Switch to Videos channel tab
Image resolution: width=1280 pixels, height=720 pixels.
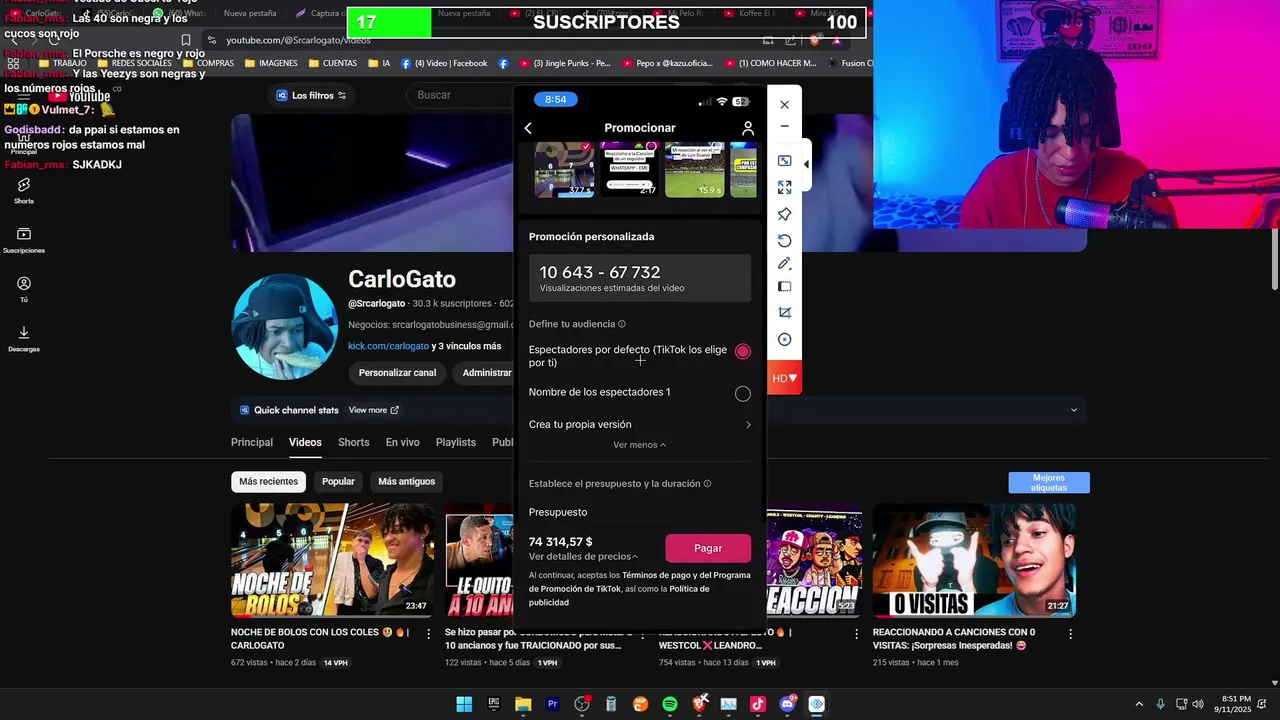point(305,442)
